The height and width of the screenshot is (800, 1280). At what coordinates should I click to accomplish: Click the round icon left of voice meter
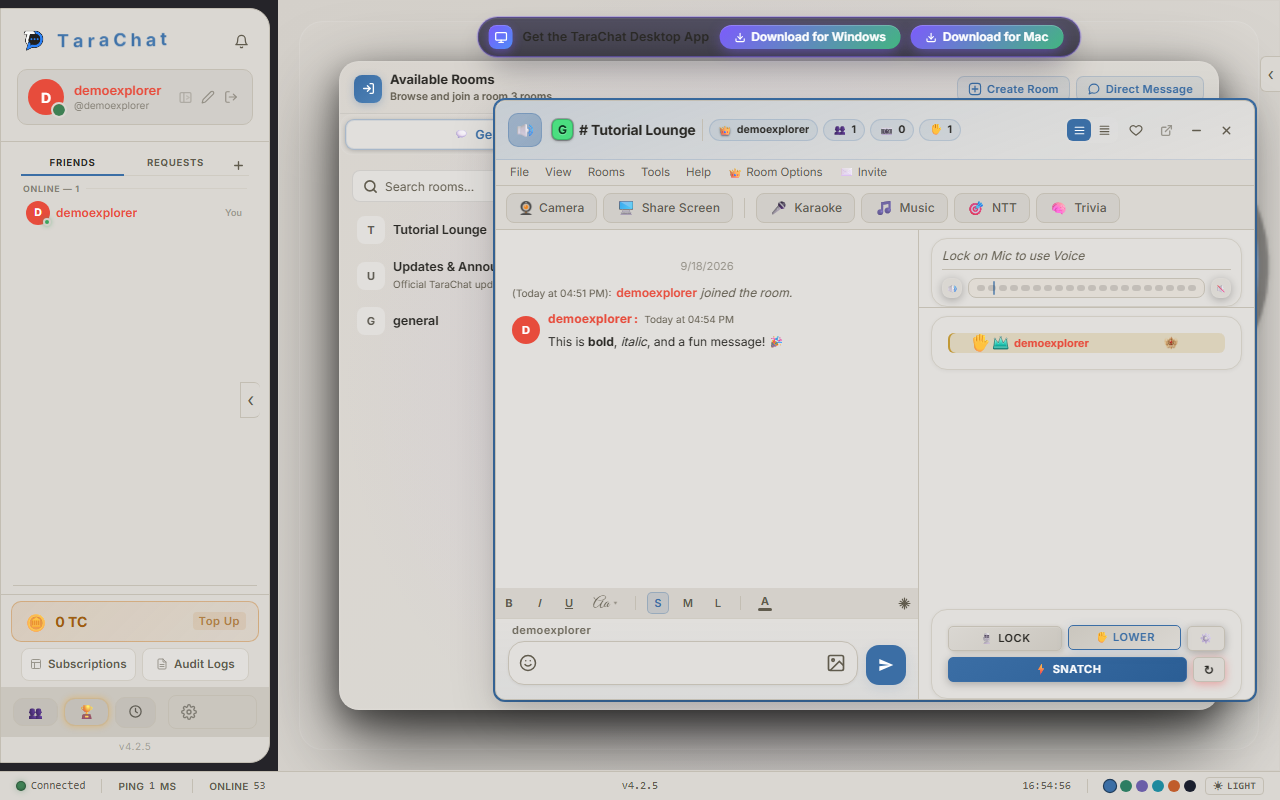point(952,288)
